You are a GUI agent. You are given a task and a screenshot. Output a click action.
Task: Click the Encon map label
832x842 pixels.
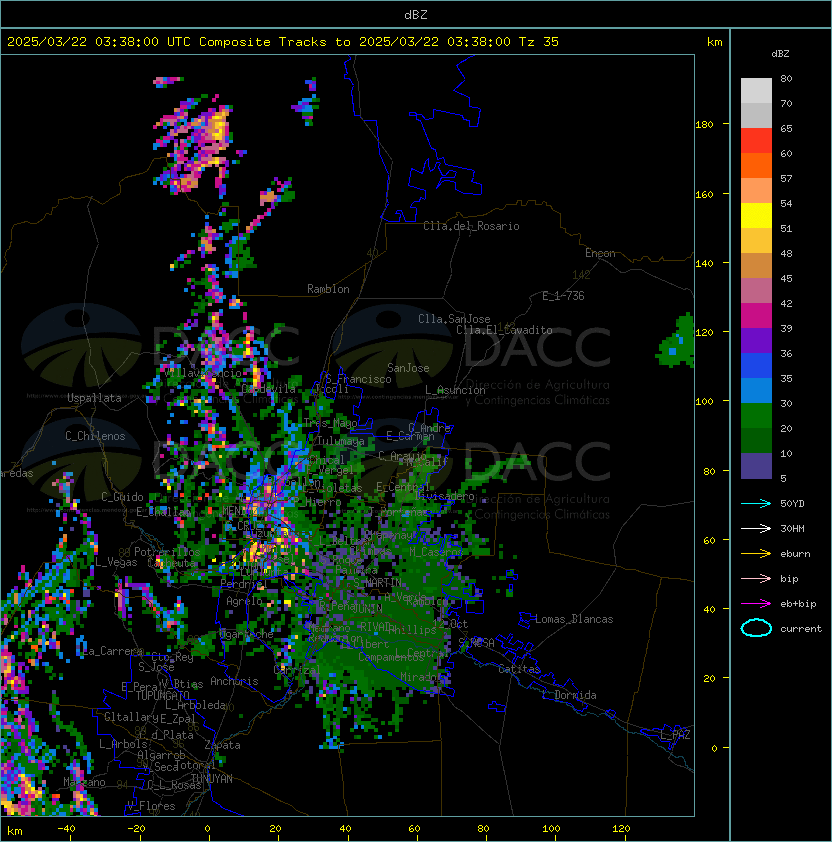click(x=600, y=253)
